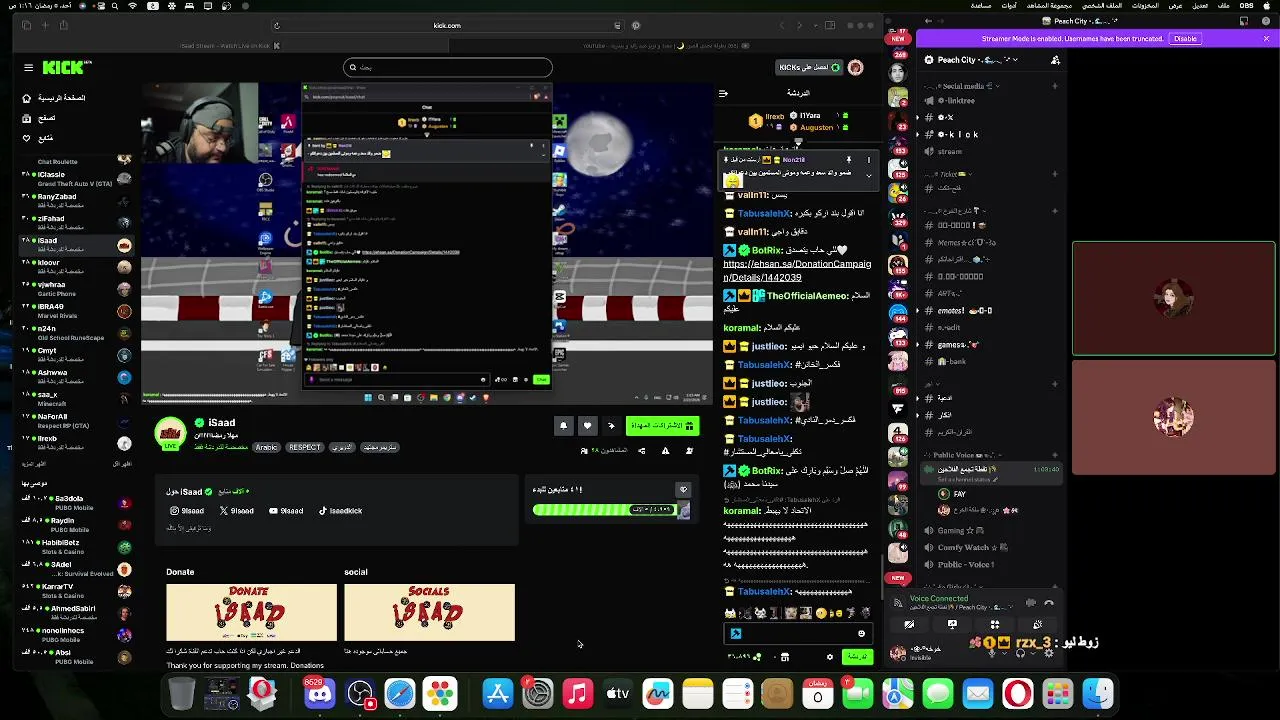The width and height of the screenshot is (1280, 720).
Task: Click the green gift subscriptions button
Action: (661, 426)
